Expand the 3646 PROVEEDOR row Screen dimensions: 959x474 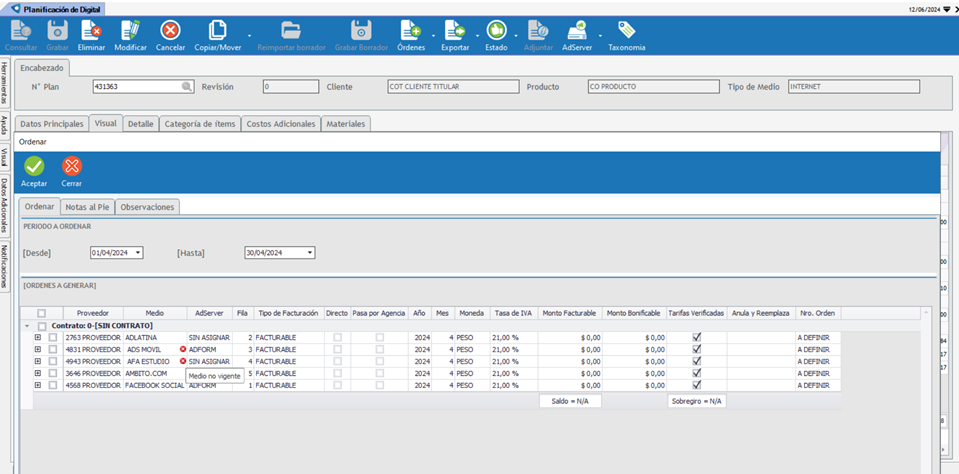[37, 373]
